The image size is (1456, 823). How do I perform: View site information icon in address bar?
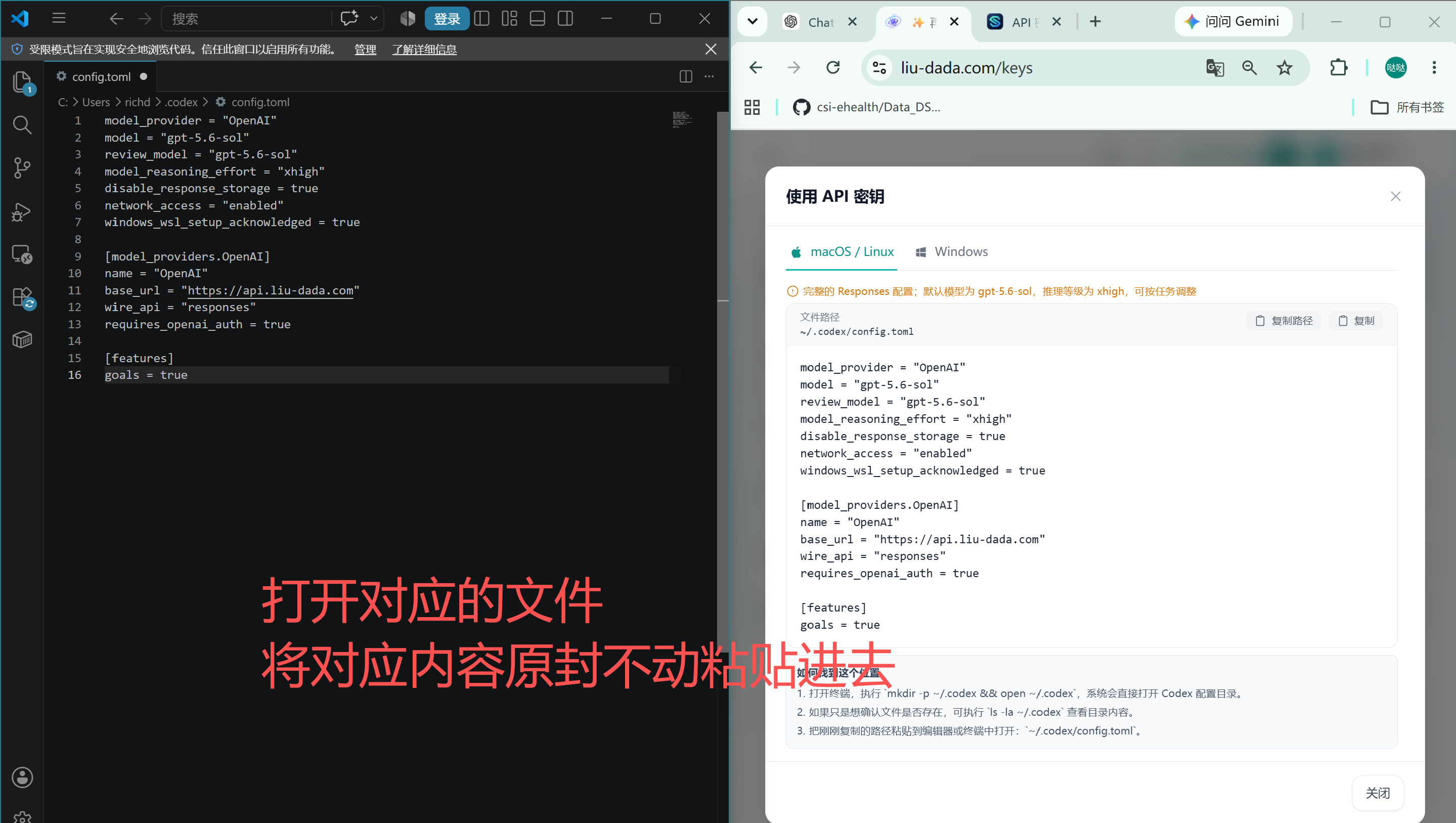[879, 68]
